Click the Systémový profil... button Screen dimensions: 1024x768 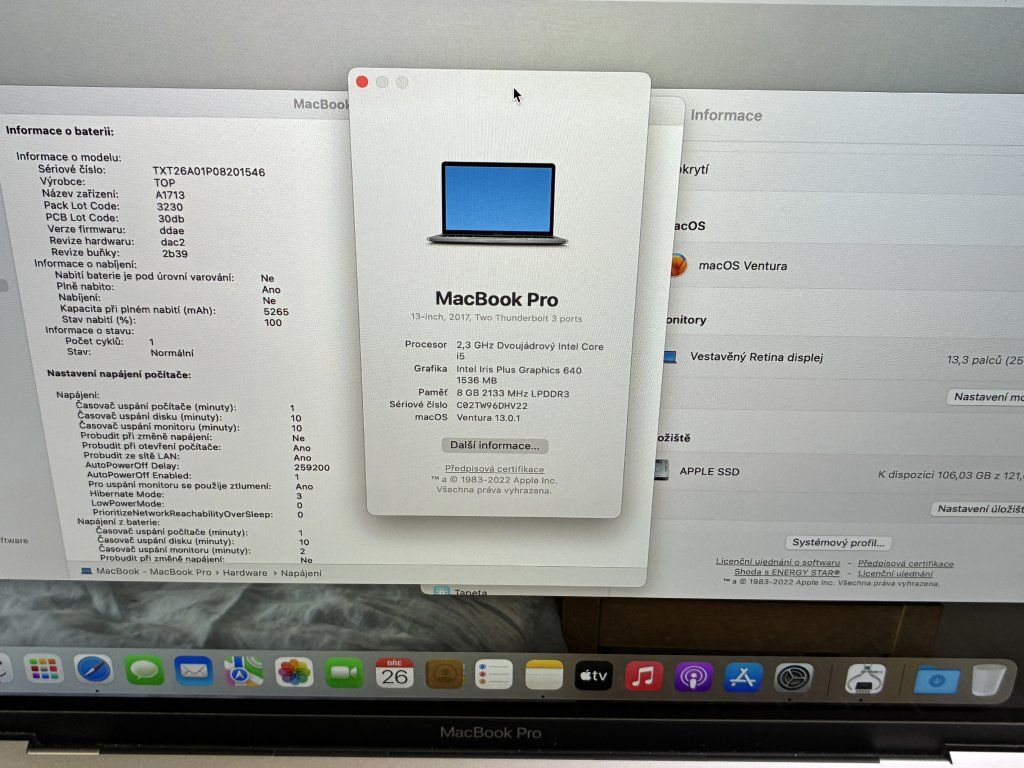click(838, 543)
